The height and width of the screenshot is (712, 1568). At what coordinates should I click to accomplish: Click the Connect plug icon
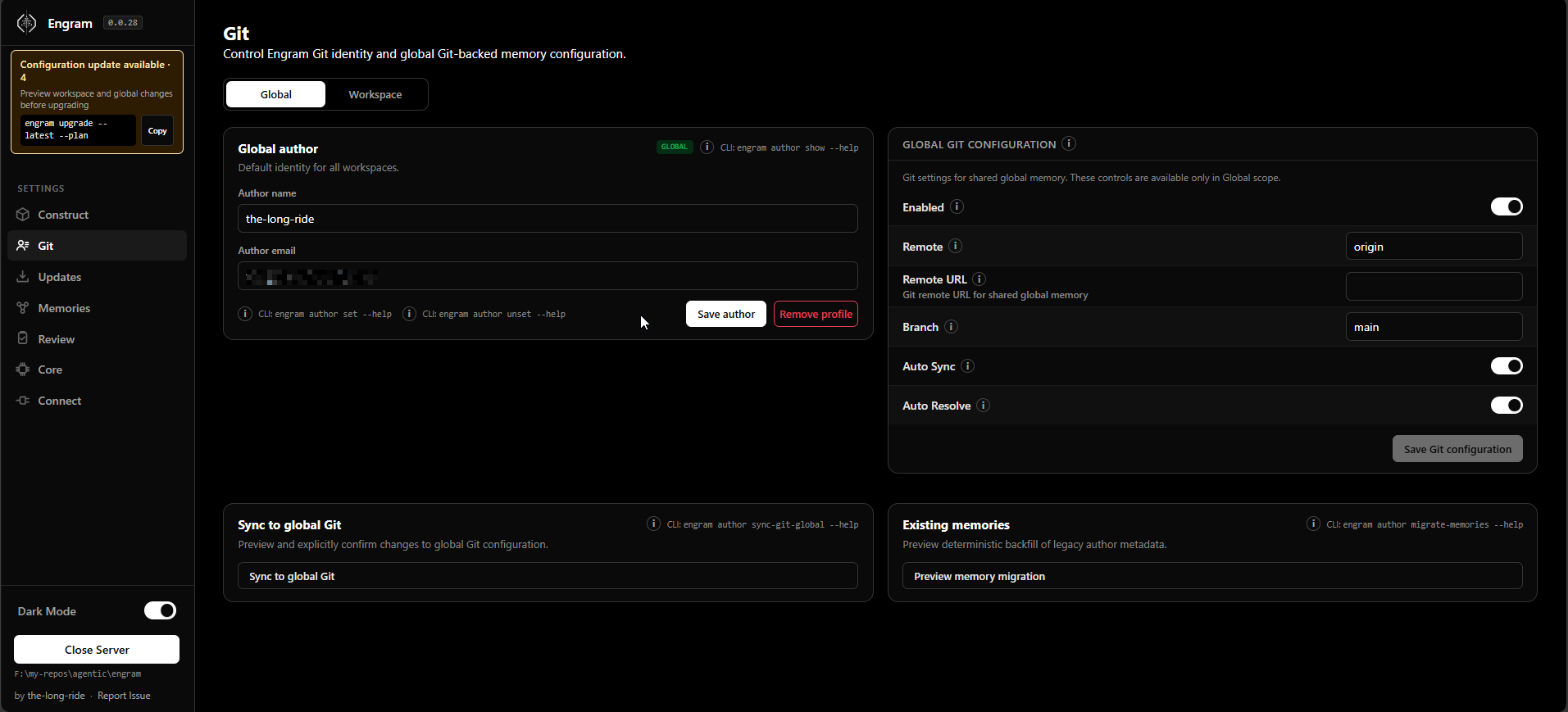click(23, 401)
